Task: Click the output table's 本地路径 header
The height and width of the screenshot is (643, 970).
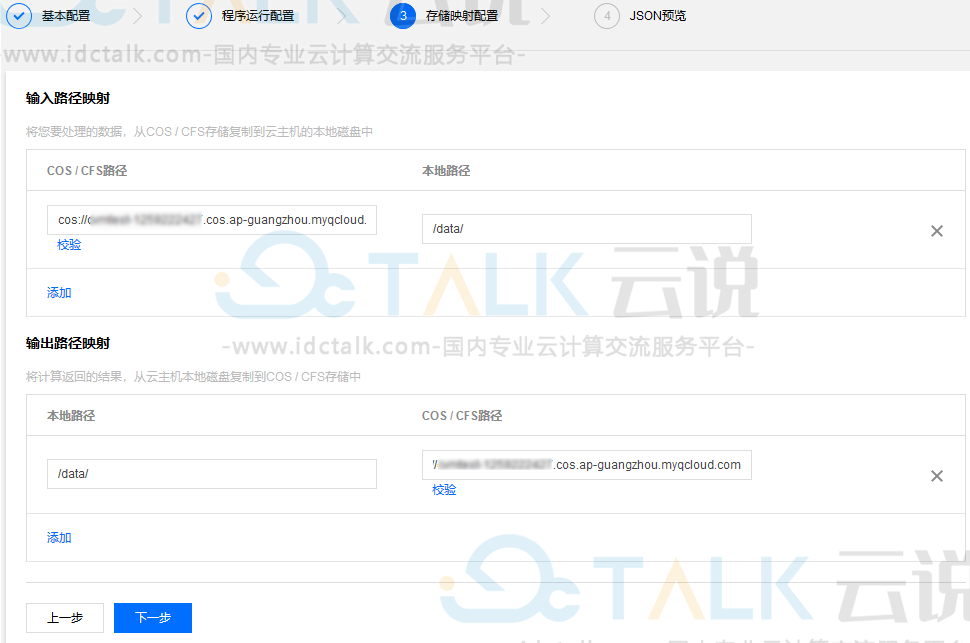Action: click(x=71, y=416)
